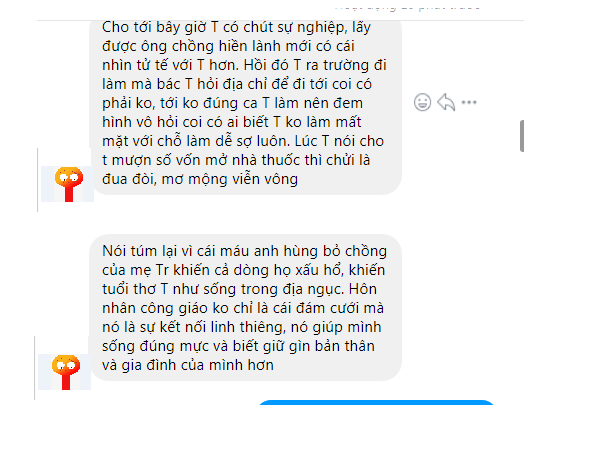Click the faded activity status text at top

408,7
